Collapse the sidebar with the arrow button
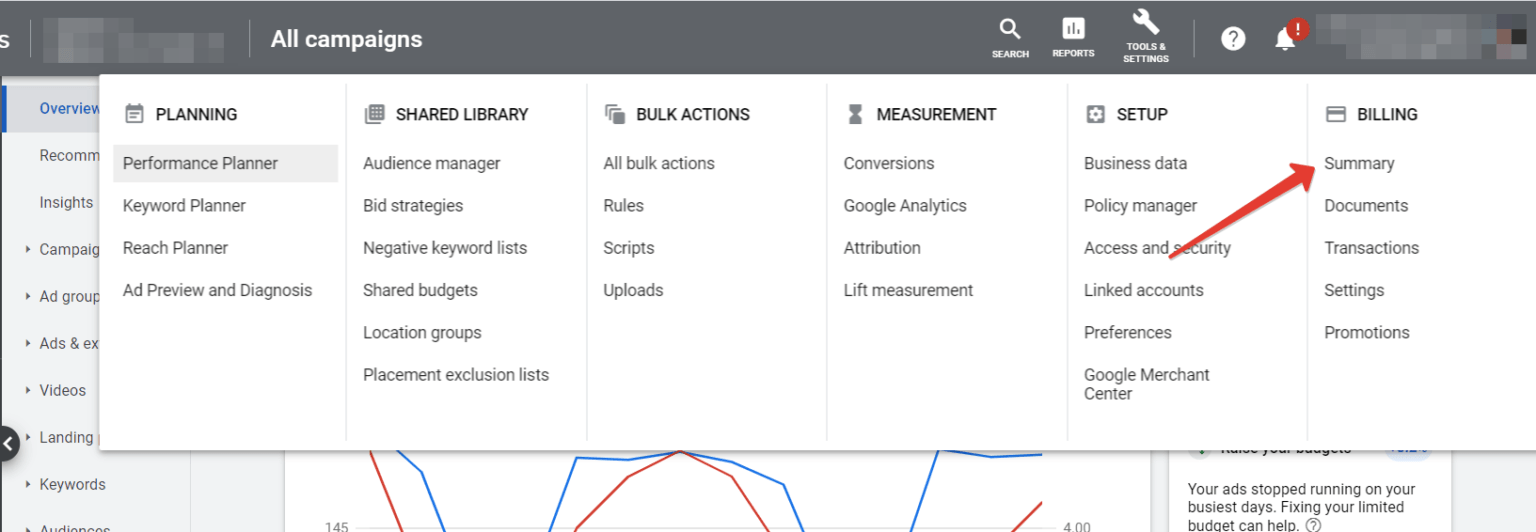The width and height of the screenshot is (1536, 532). [8, 444]
